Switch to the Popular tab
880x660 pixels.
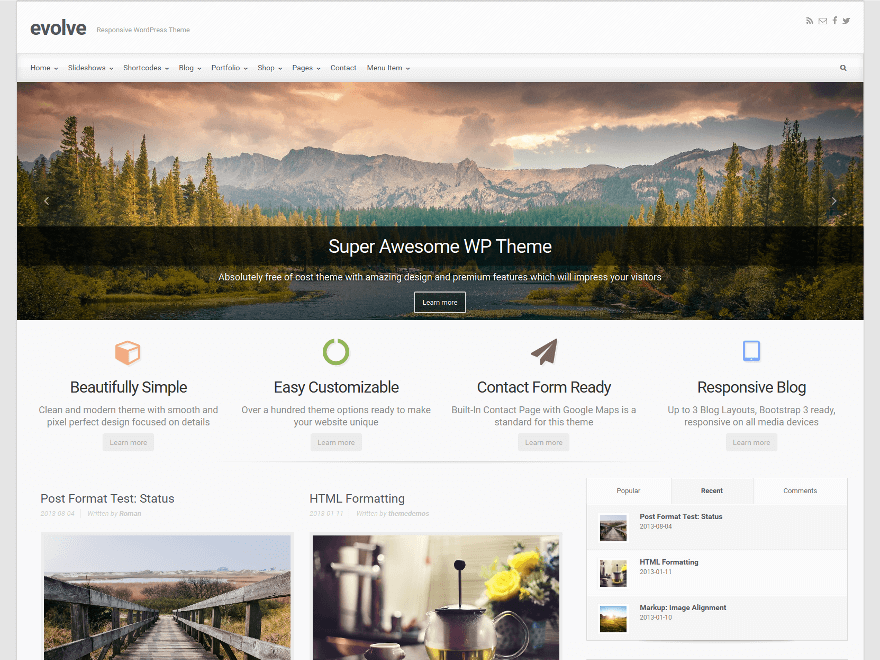(x=628, y=491)
